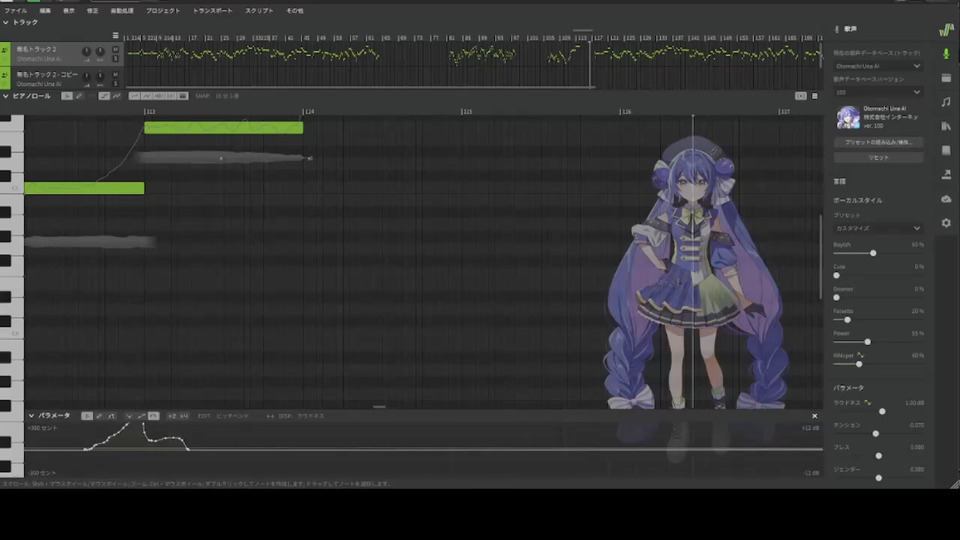The height and width of the screenshot is (540, 960).
Task: Open the トランスポート menu
Action: (212, 10)
